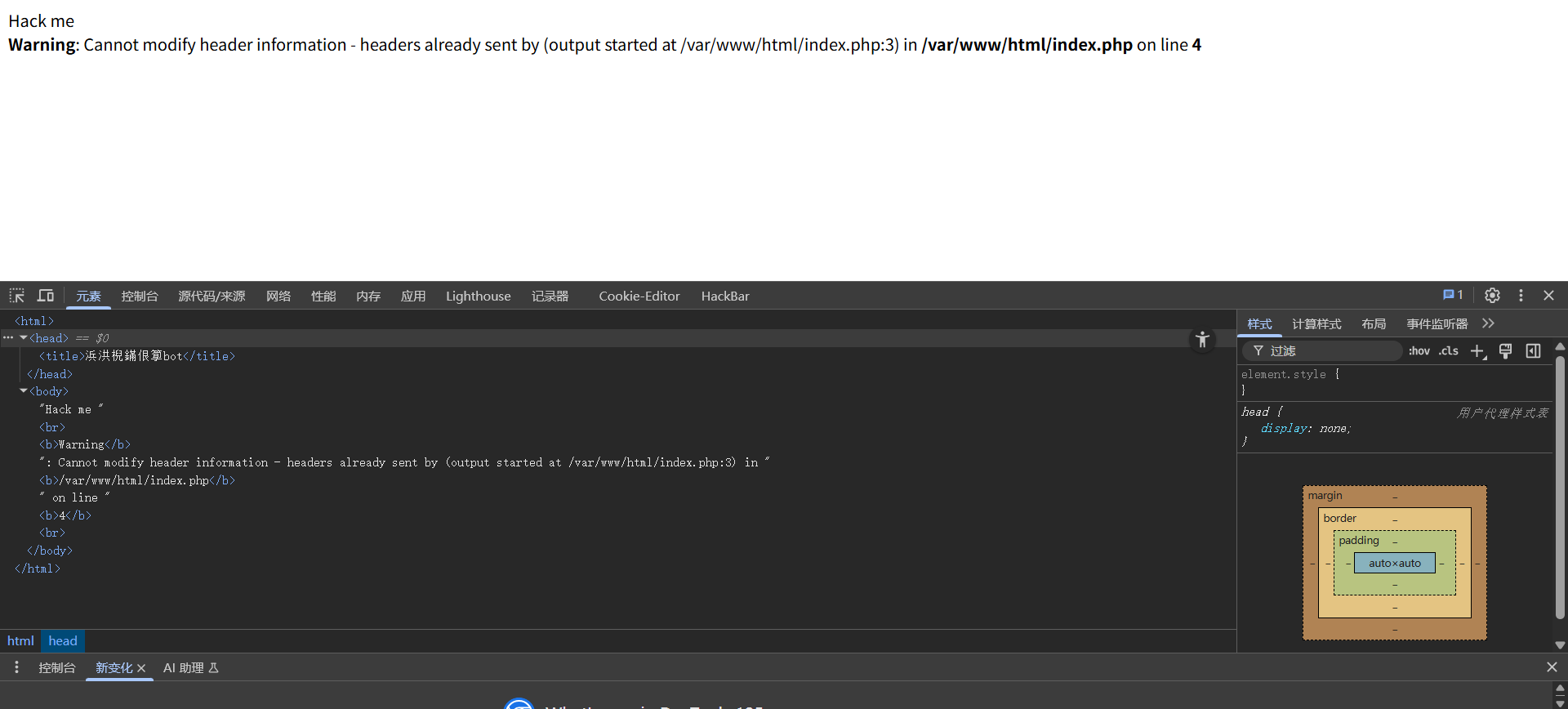Select the html opening tag node
1568x709 pixels.
coord(34,321)
